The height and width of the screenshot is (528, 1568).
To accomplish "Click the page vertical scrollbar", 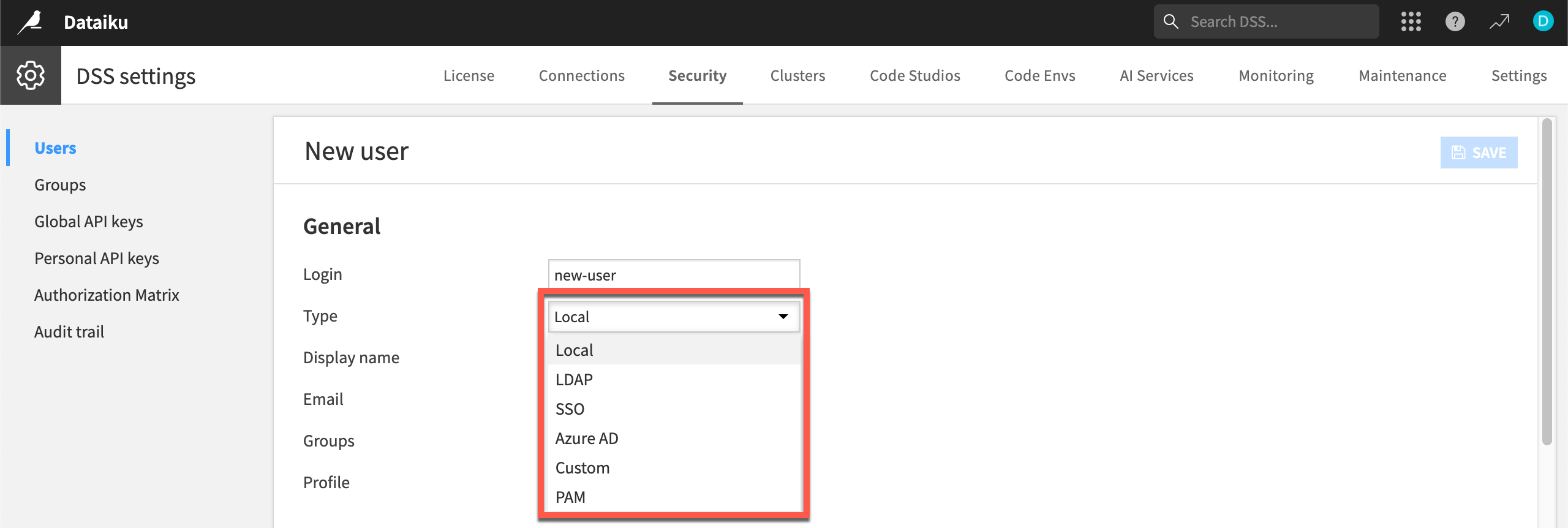I will click(x=1547, y=282).
